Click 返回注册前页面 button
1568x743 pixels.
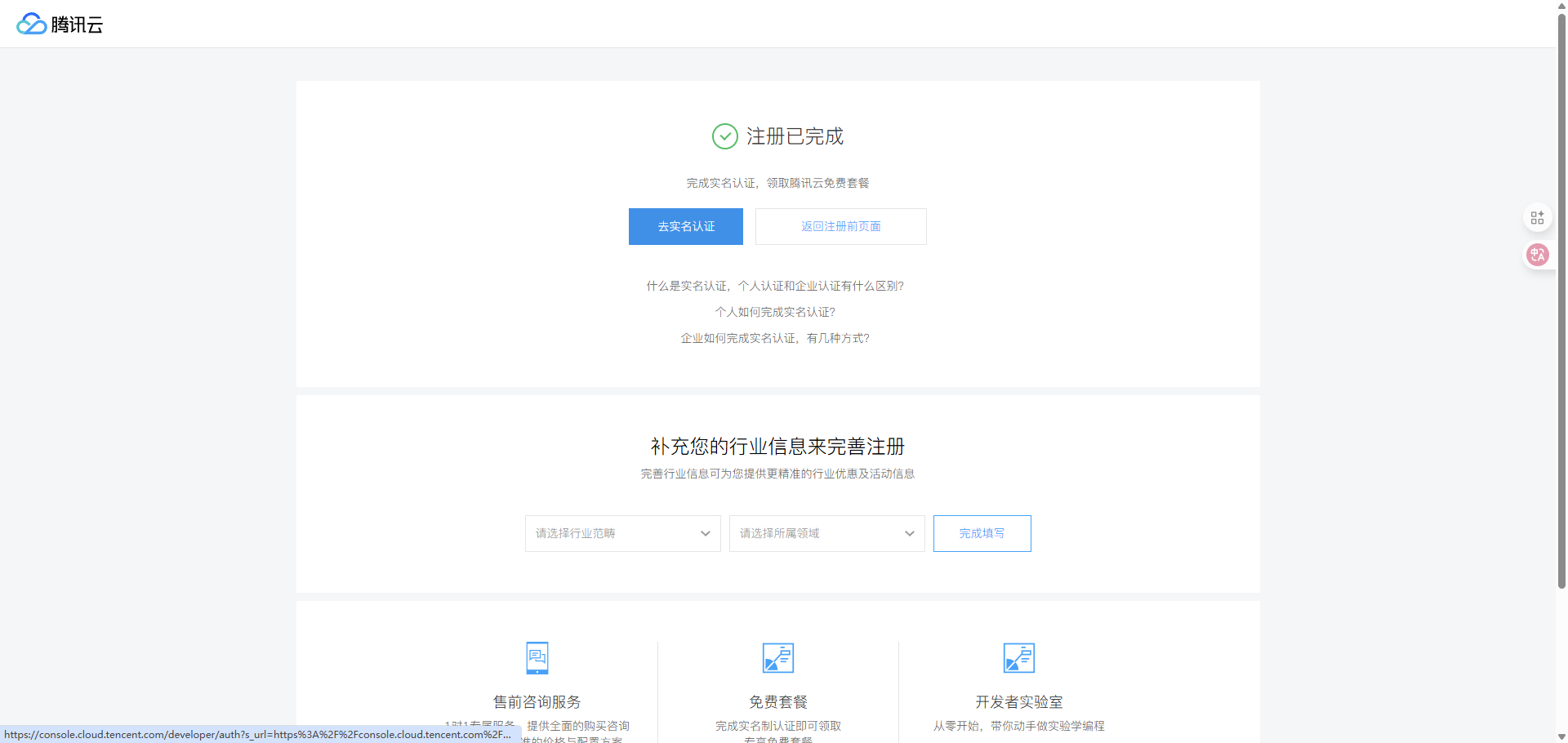point(840,226)
